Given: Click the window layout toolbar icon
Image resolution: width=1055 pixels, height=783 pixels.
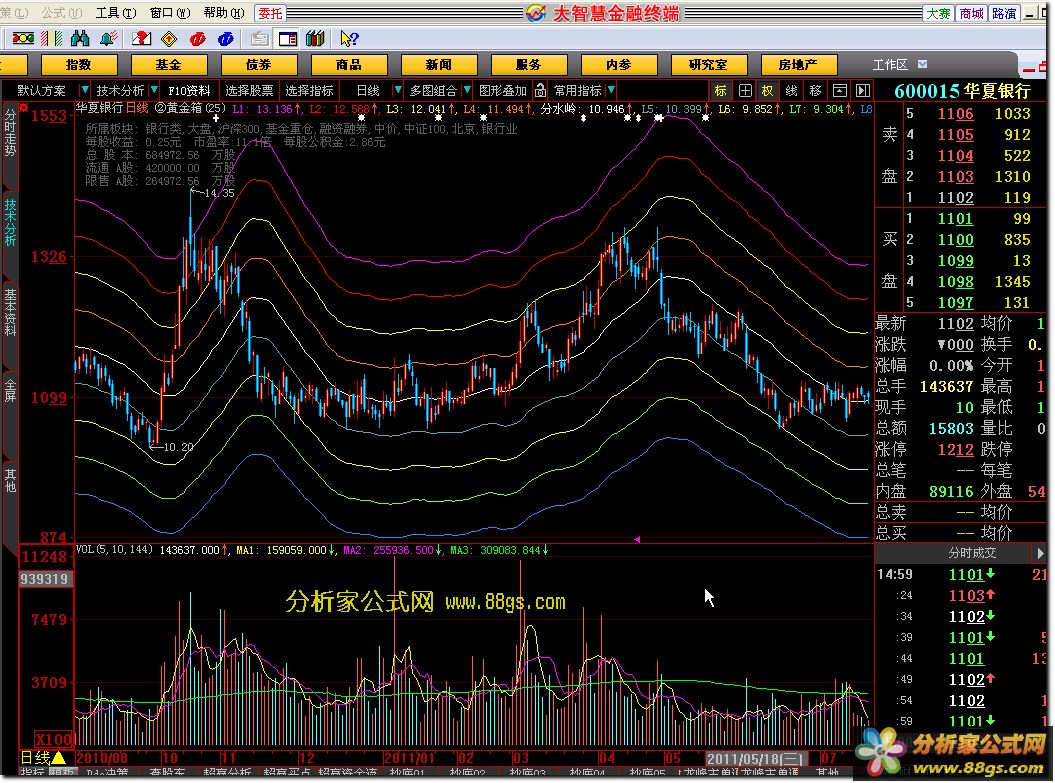Looking at the screenshot, I should pos(288,39).
